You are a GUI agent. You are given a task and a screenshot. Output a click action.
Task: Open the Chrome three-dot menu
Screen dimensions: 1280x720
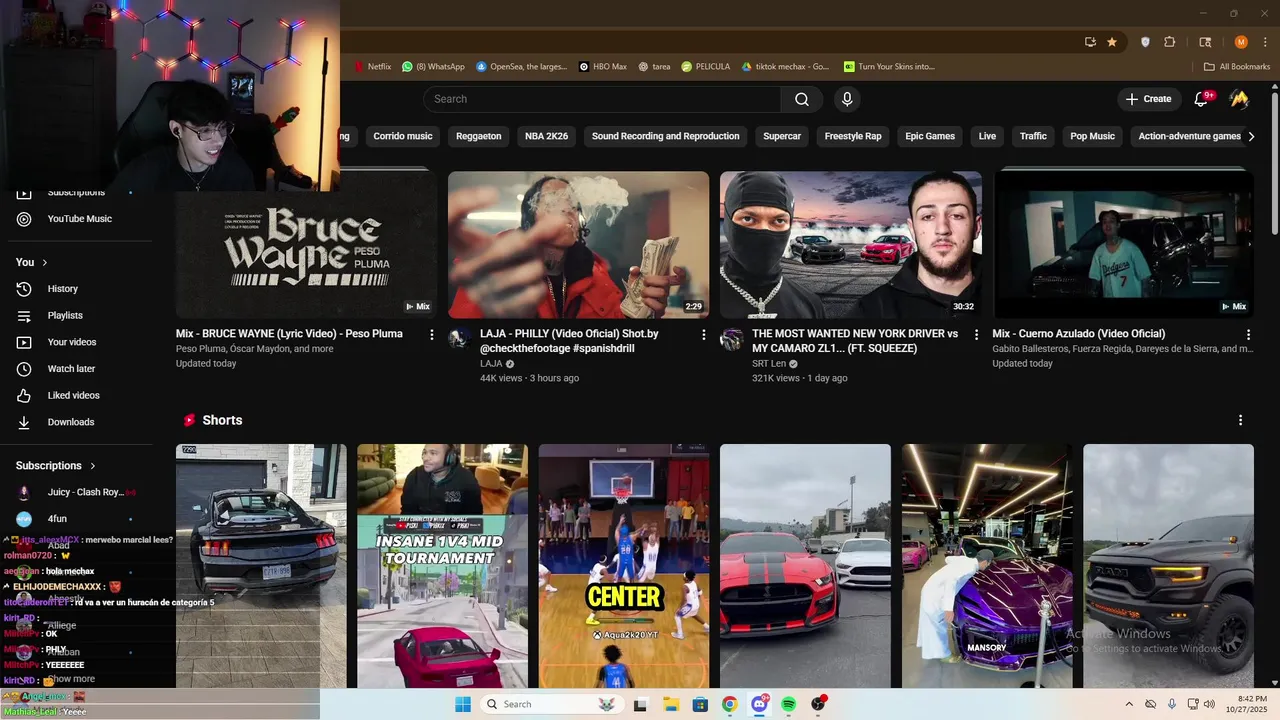pyautogui.click(x=1266, y=42)
